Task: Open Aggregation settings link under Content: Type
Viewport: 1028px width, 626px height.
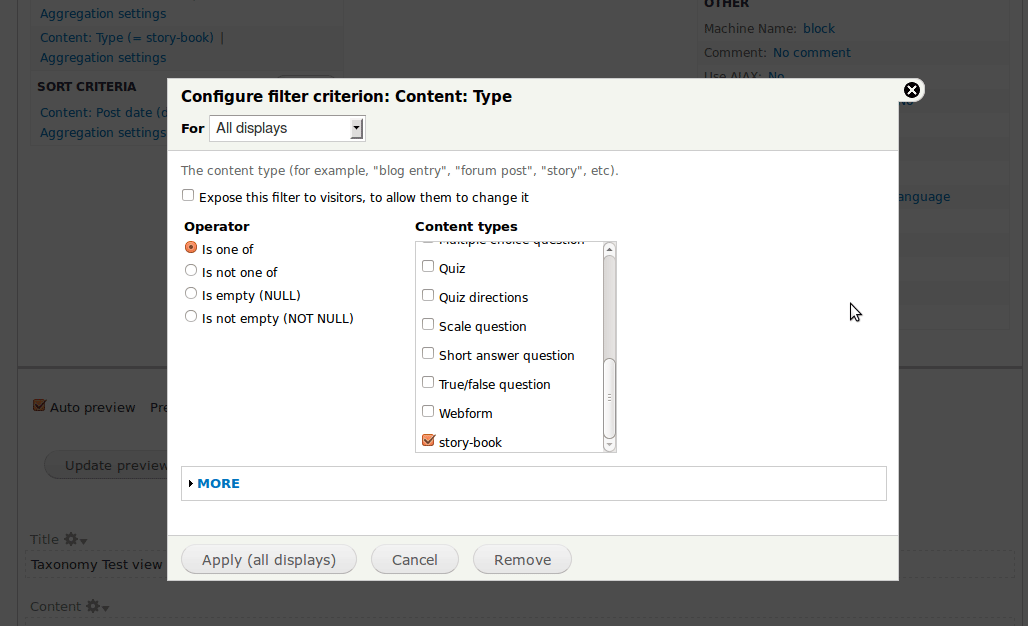Action: pyautogui.click(x=103, y=58)
